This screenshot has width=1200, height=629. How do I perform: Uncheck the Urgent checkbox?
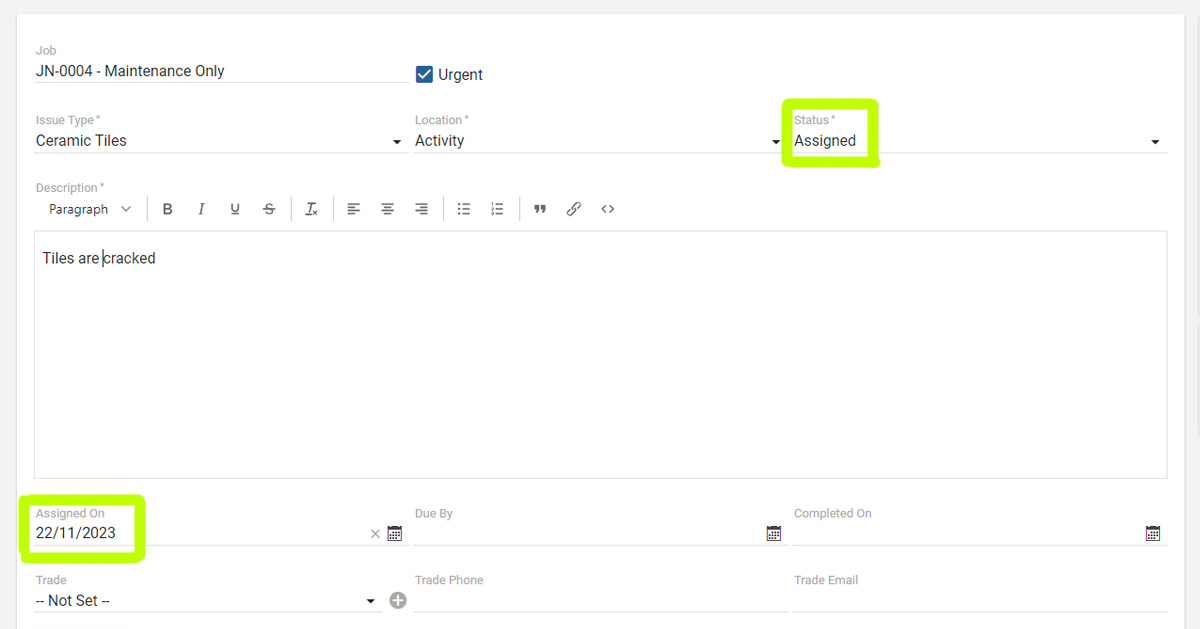tap(424, 73)
